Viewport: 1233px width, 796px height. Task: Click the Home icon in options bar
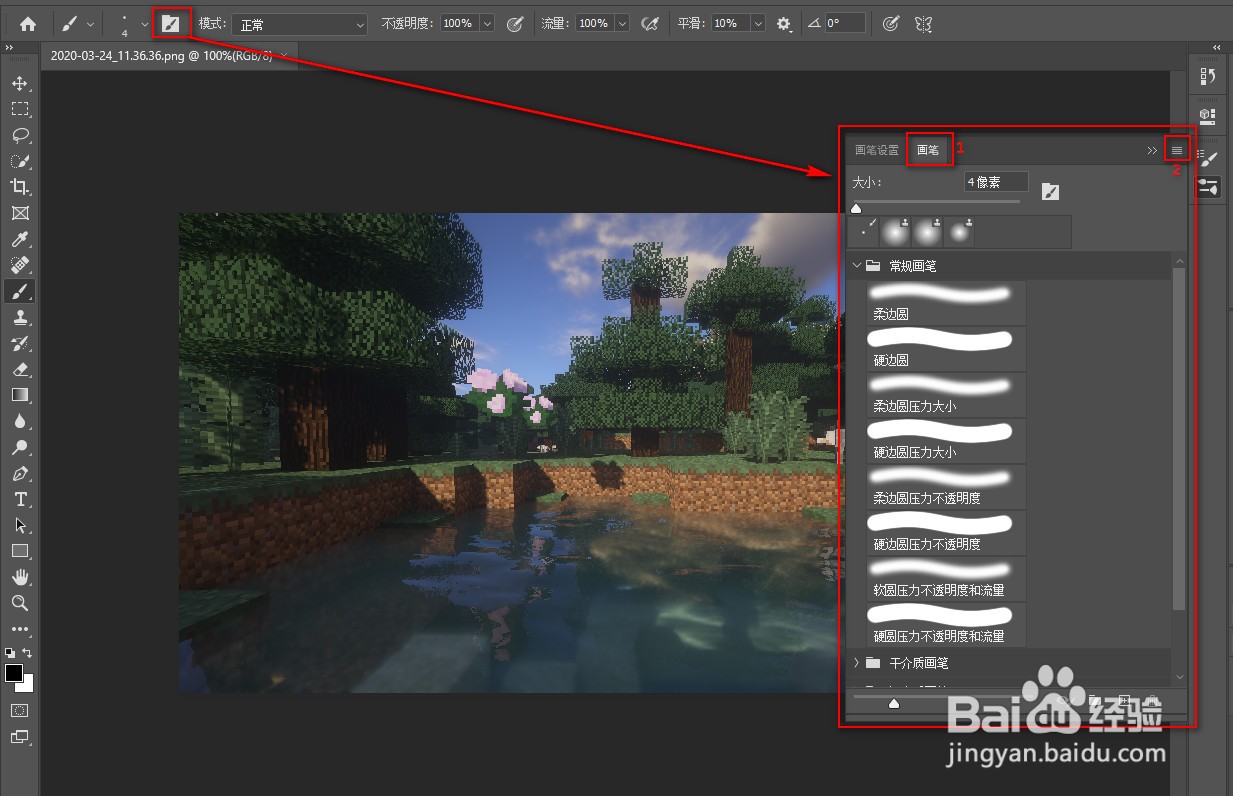pos(28,23)
